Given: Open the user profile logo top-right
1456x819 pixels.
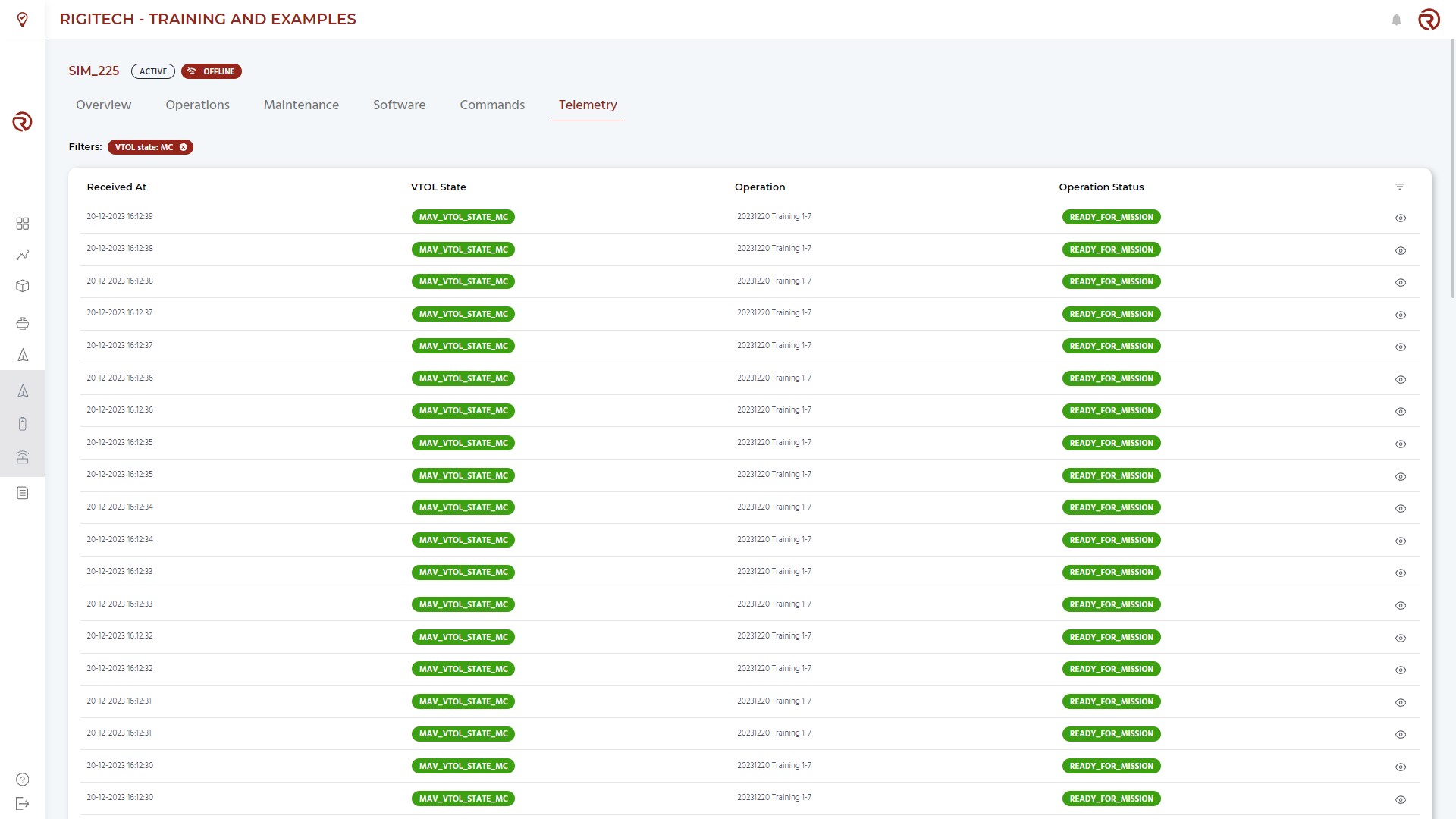Looking at the screenshot, I should [1429, 19].
